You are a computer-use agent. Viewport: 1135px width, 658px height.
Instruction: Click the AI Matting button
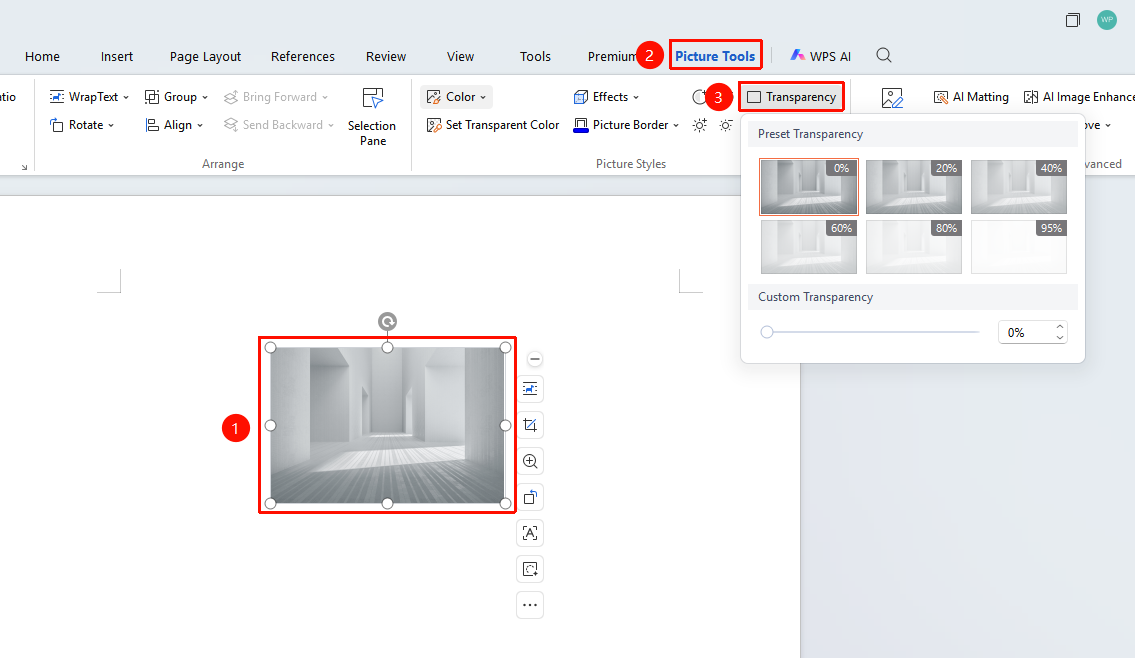pos(971,97)
